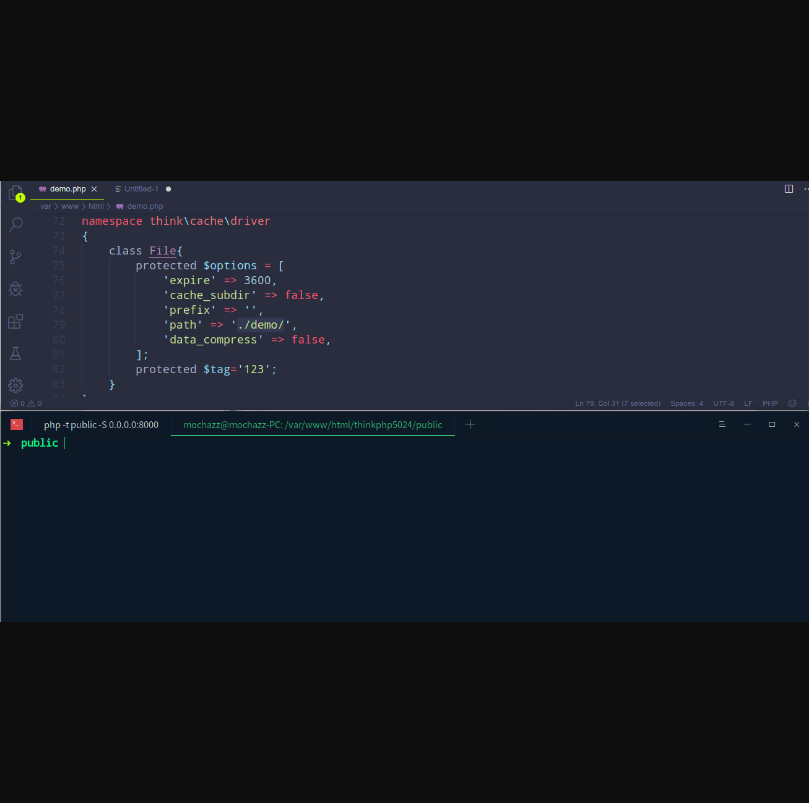Open the Explorer panel in activity bar
The height and width of the screenshot is (803, 809).
pyautogui.click(x=15, y=192)
